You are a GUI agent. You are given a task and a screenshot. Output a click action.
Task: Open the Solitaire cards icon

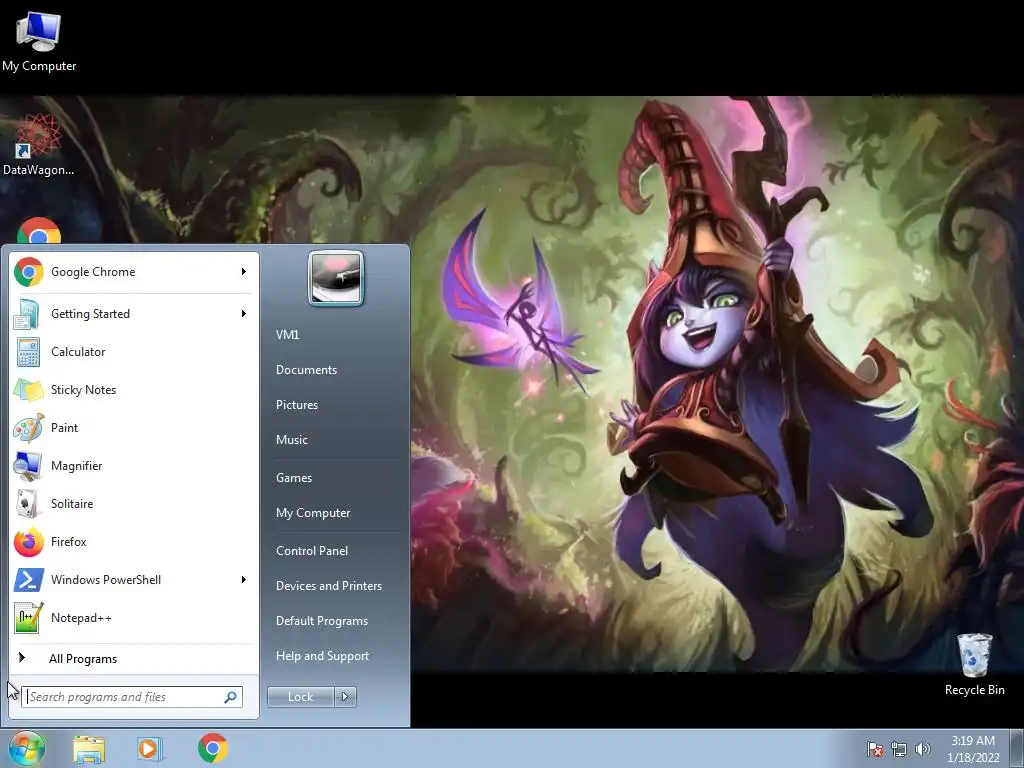click(x=28, y=504)
